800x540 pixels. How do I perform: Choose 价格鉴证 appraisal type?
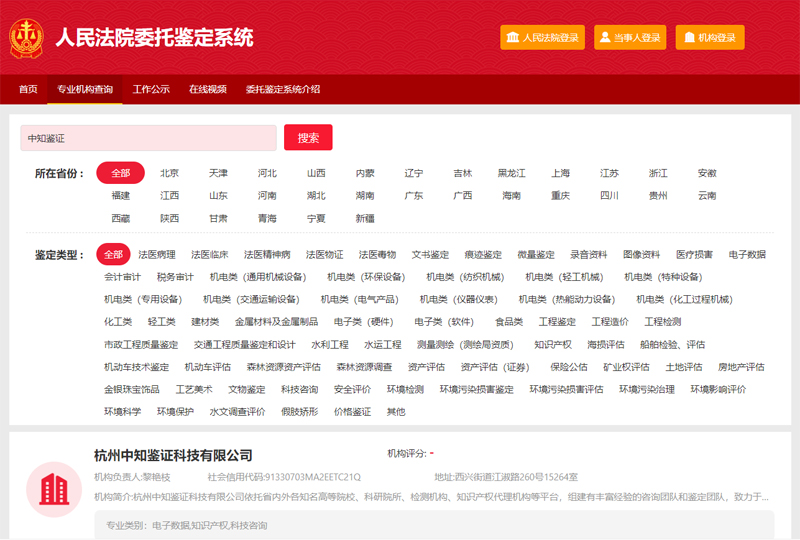click(352, 412)
